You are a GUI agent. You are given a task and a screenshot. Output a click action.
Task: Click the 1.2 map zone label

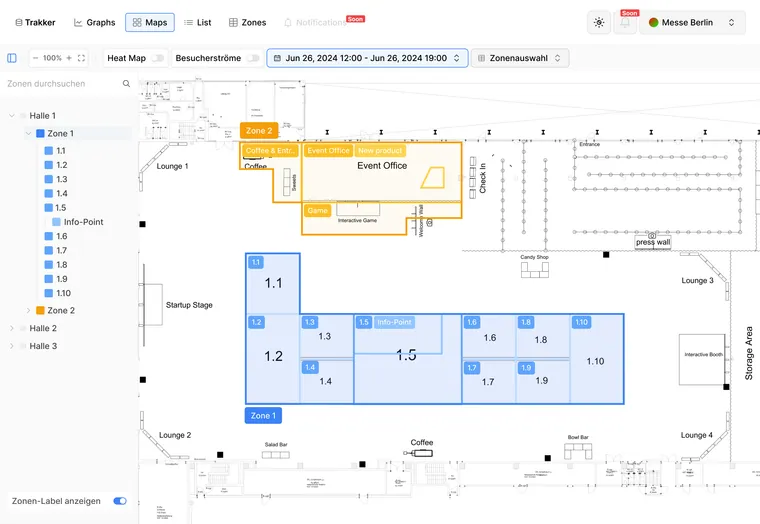pos(256,322)
